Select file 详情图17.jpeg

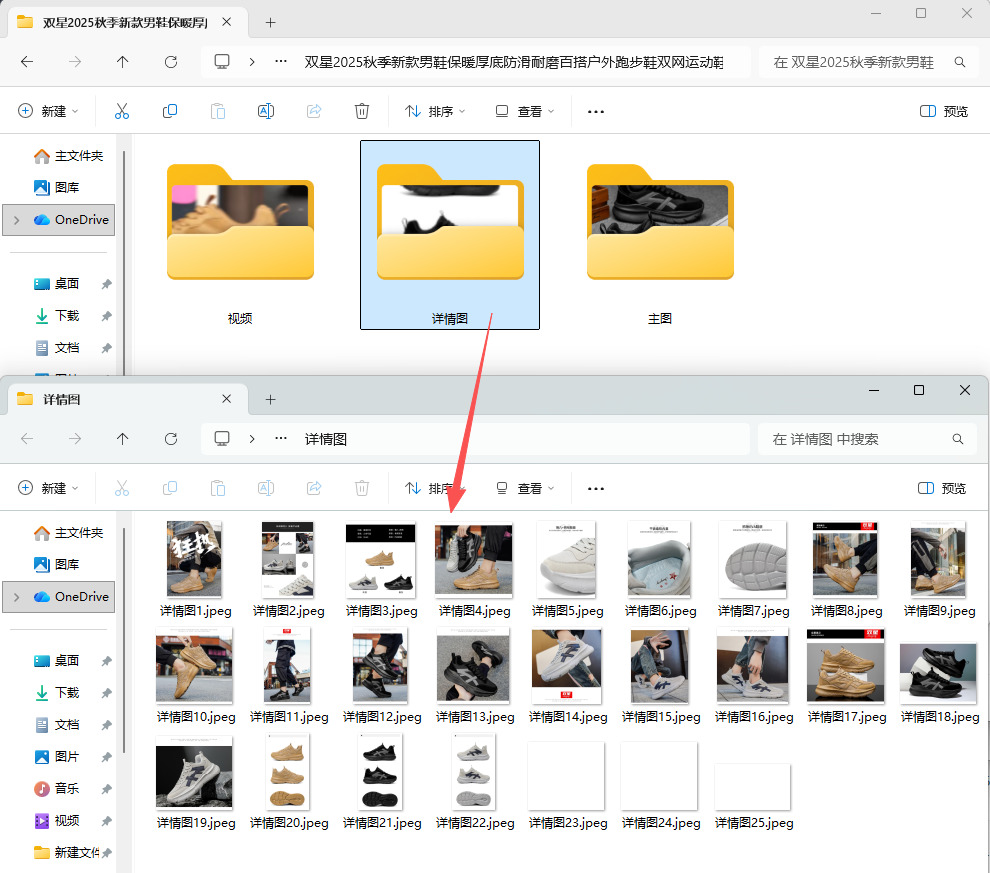point(846,675)
